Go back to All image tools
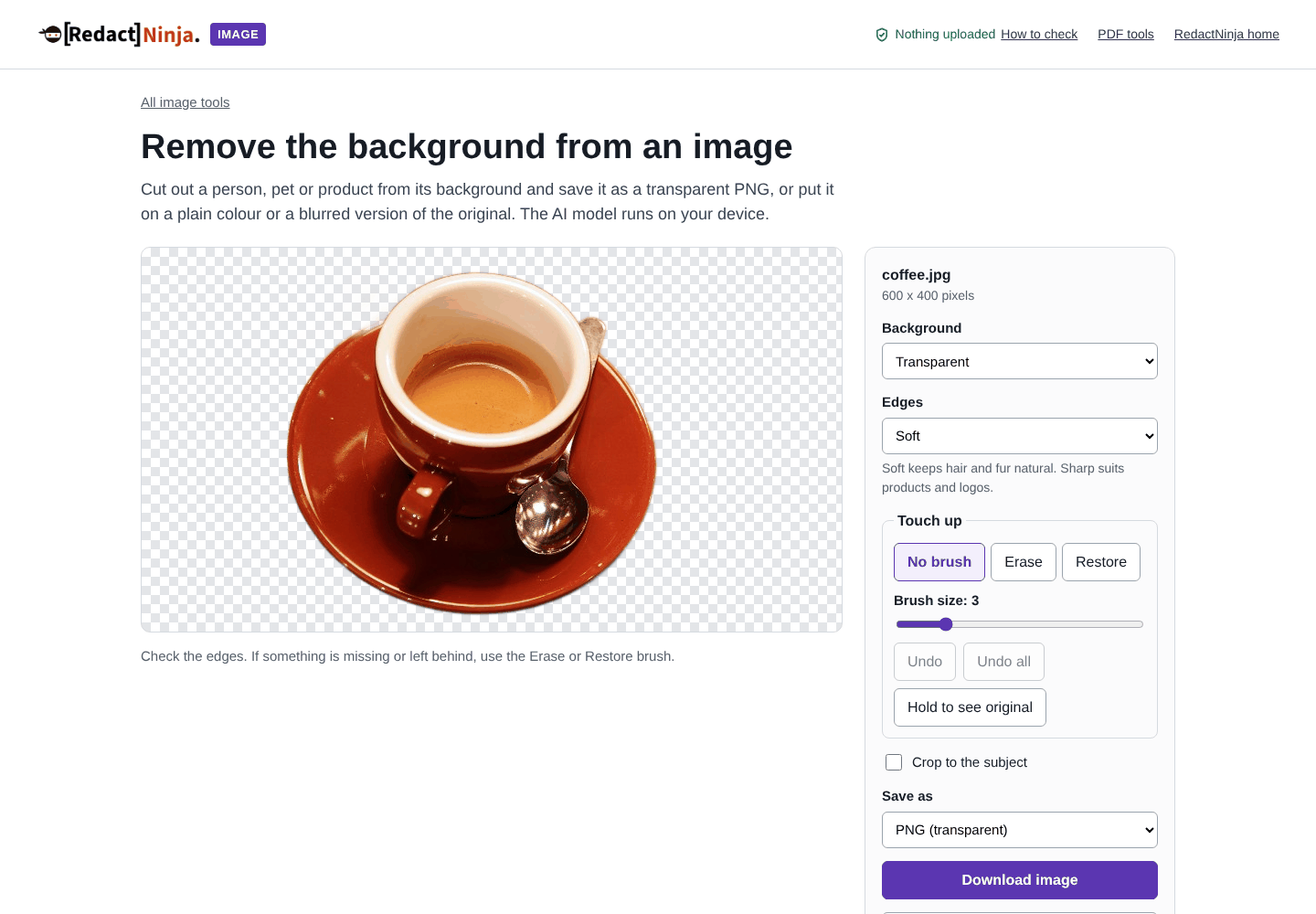The height and width of the screenshot is (914, 1316). click(x=185, y=102)
